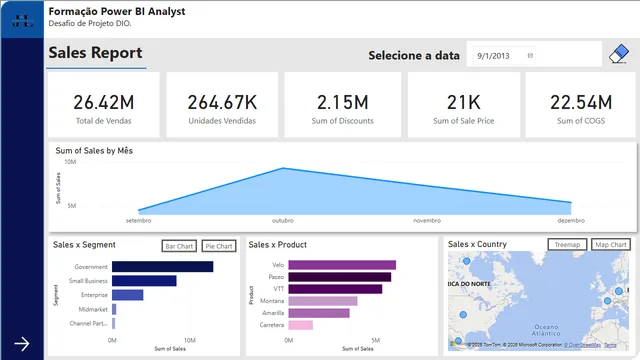Click the Formação Power BI Analyst title

(x=117, y=11)
